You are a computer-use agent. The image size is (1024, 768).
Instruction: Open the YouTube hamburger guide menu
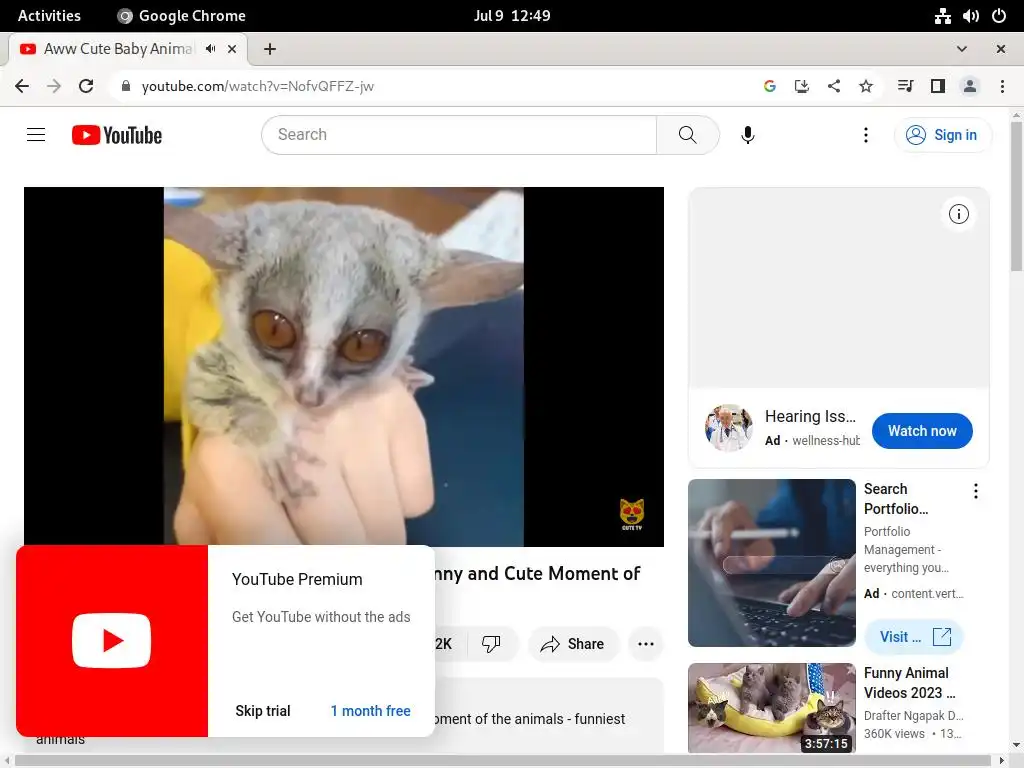pos(36,135)
